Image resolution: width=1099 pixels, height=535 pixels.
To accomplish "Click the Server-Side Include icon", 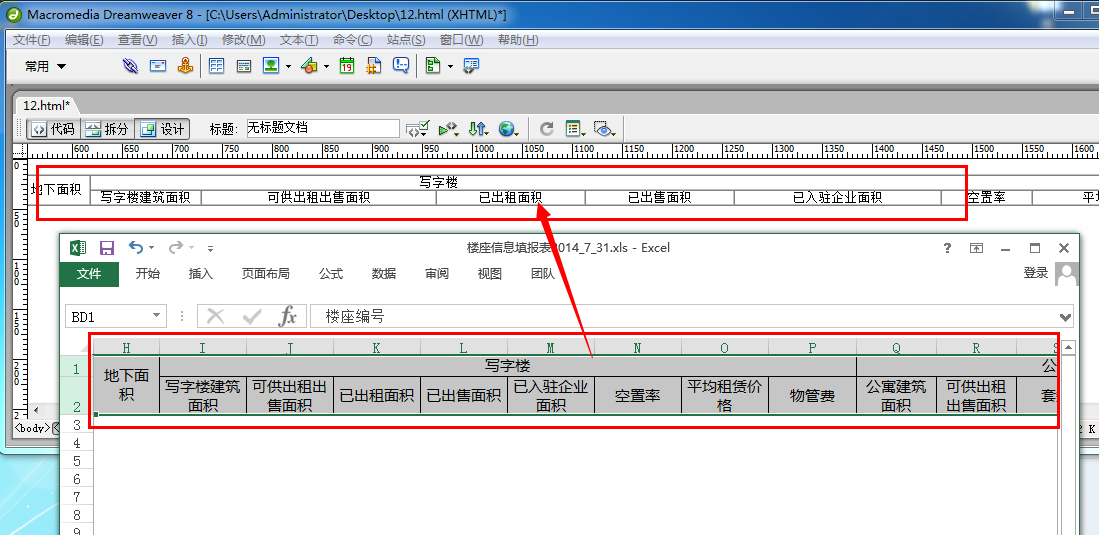I will (374, 66).
